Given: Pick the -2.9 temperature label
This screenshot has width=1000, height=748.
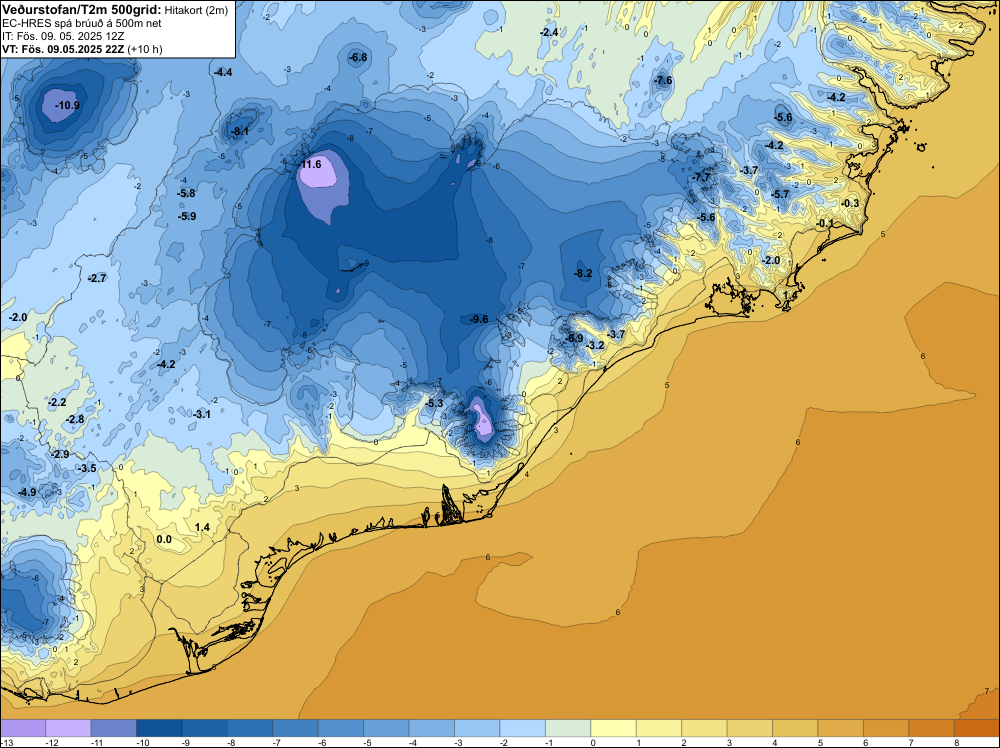Looking at the screenshot, I should coord(60,454).
